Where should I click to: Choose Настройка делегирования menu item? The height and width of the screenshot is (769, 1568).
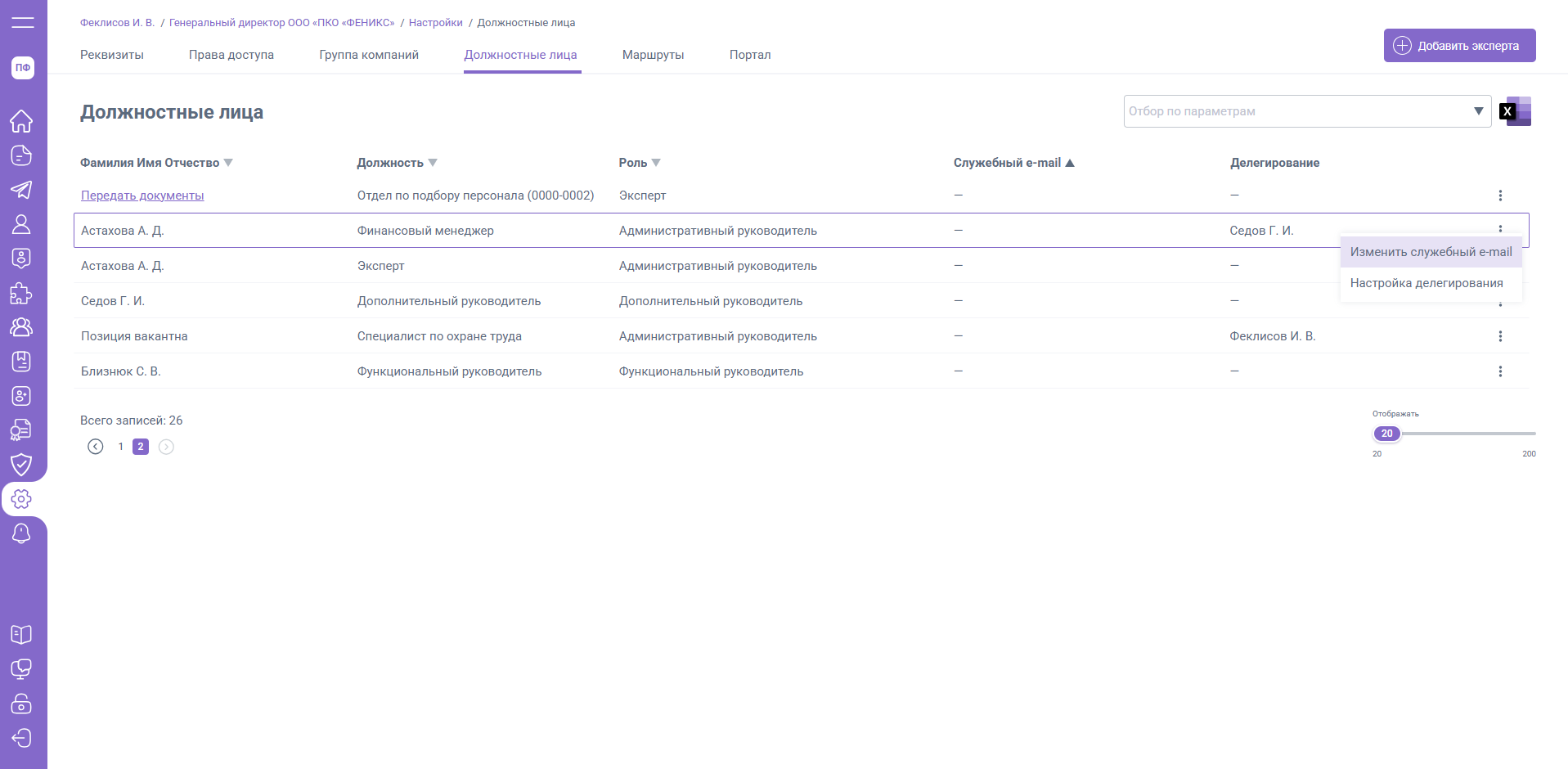[1431, 283]
